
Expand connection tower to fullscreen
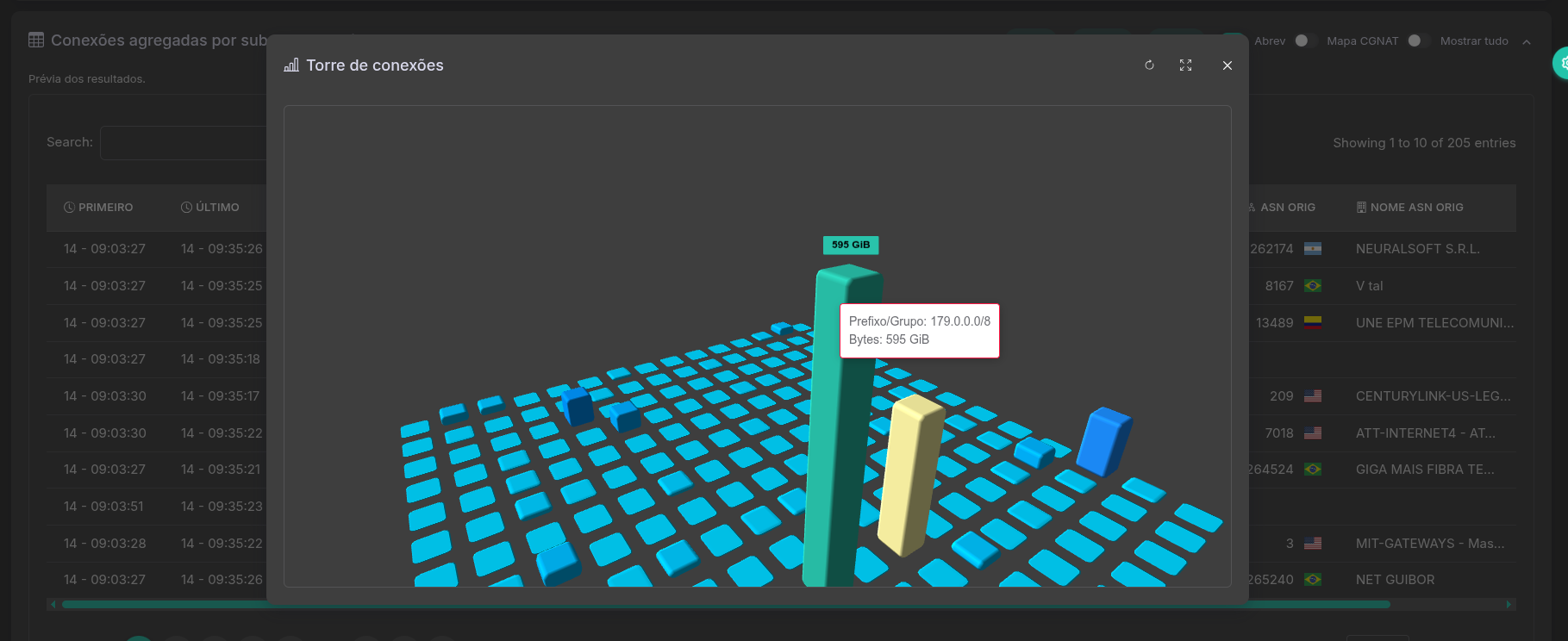point(1185,65)
